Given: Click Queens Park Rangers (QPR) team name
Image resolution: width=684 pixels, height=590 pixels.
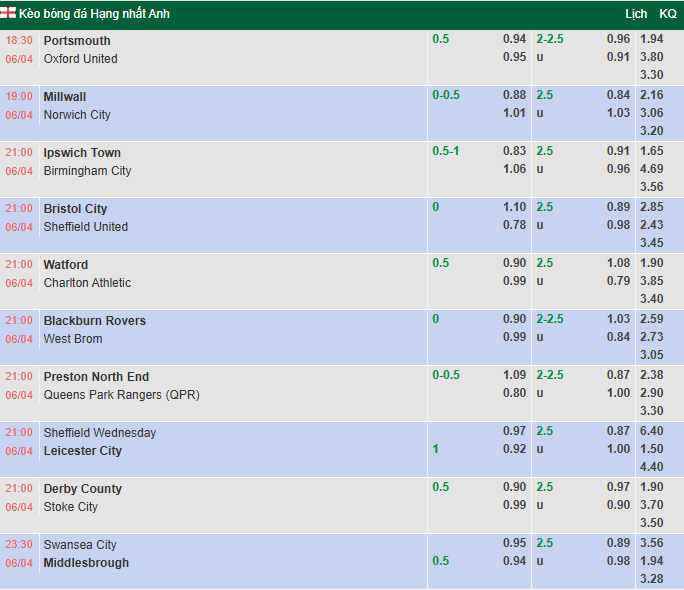Looking at the screenshot, I should 121,395.
